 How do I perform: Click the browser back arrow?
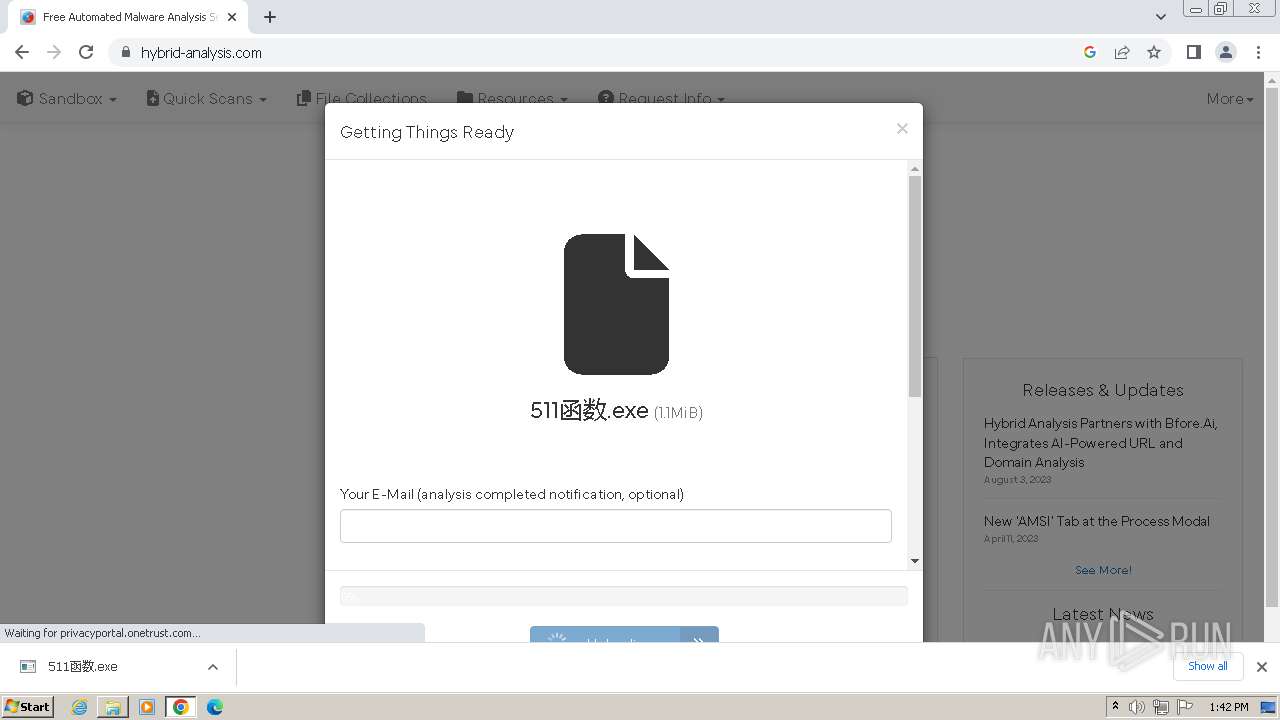tap(22, 52)
